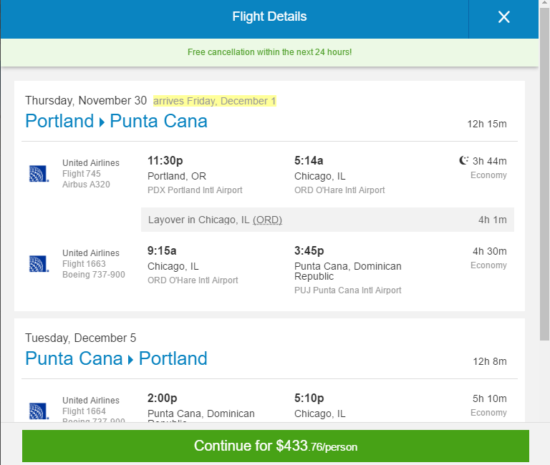Image resolution: width=550 pixels, height=465 pixels.
Task: Click the overnight moon icon beside 3h 44m
Action: (x=464, y=160)
